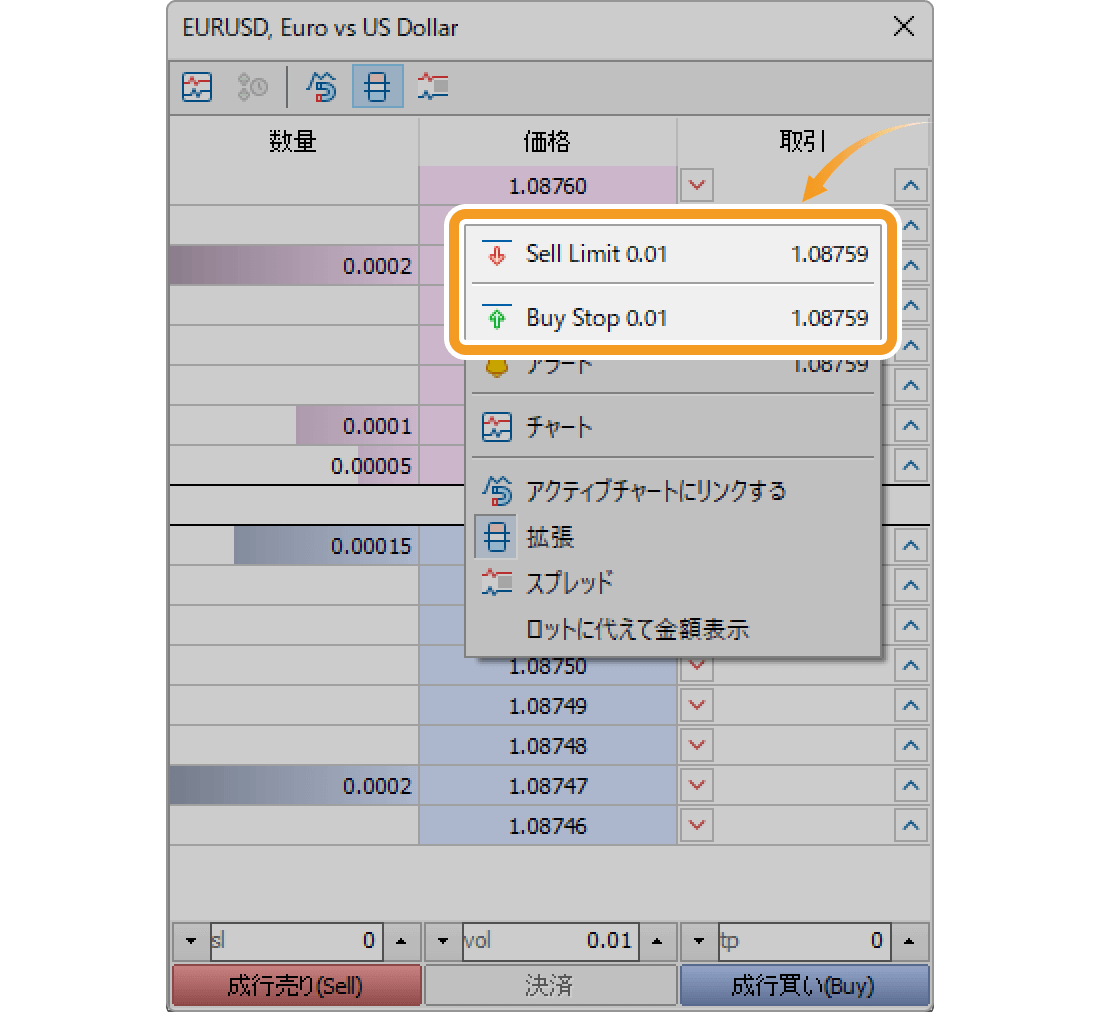Viewport: 1100px width, 1012px height.
Task: Click the vol input field showing 0.01
Action: click(550, 940)
